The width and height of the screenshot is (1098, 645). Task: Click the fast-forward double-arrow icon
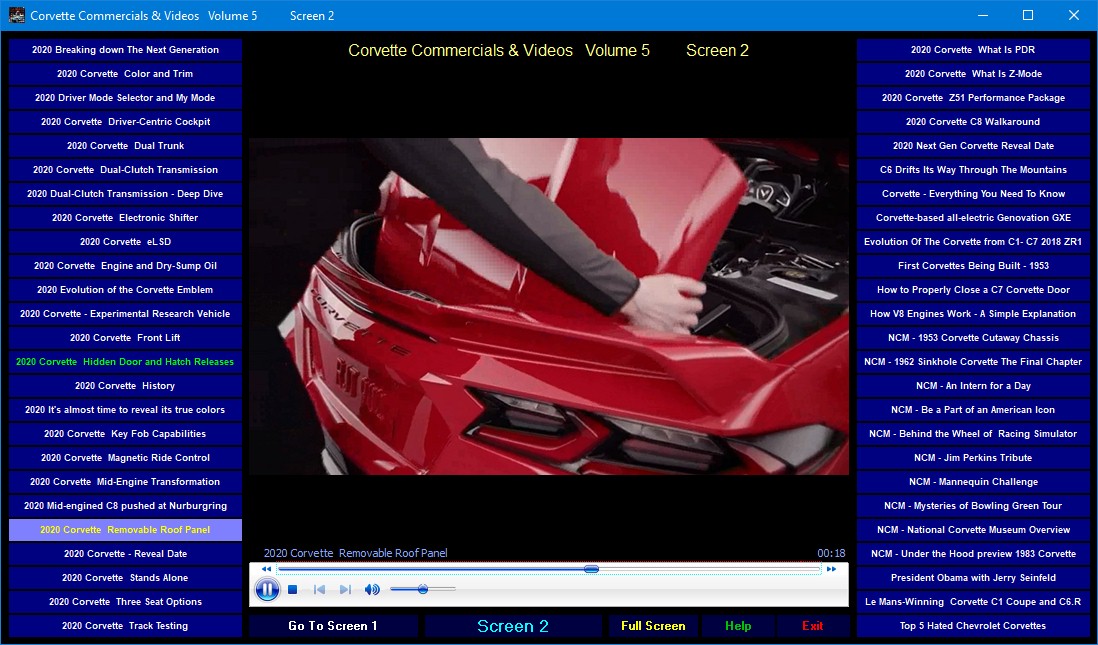(x=831, y=569)
